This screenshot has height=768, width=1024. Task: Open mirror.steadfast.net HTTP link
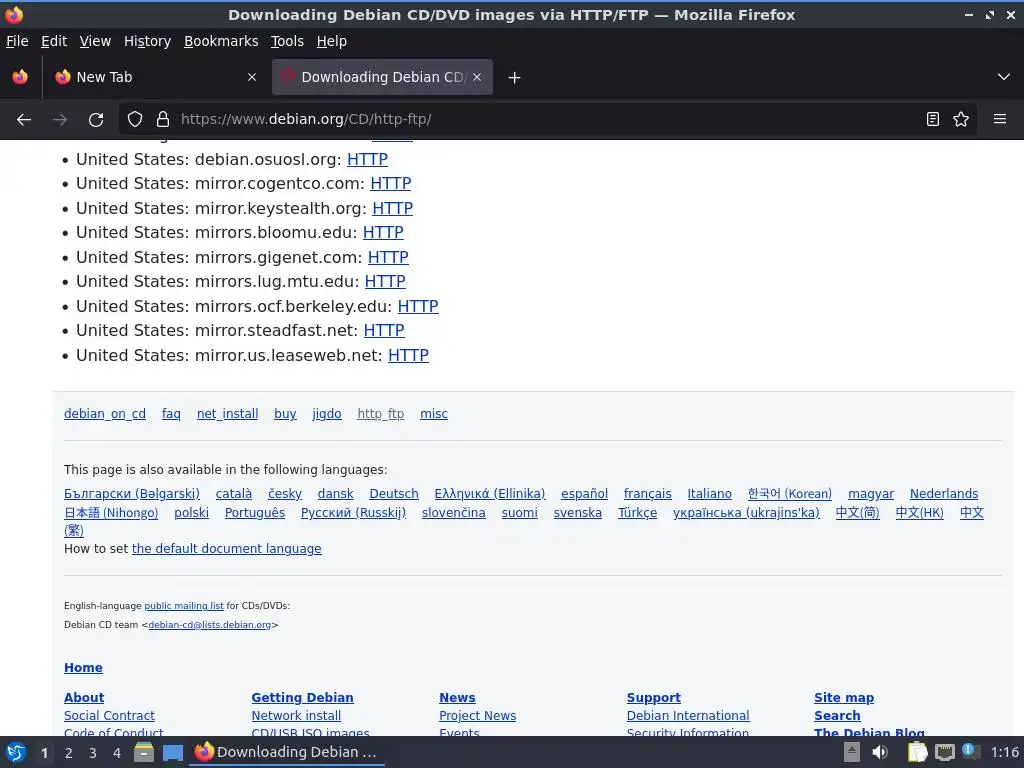coord(384,330)
